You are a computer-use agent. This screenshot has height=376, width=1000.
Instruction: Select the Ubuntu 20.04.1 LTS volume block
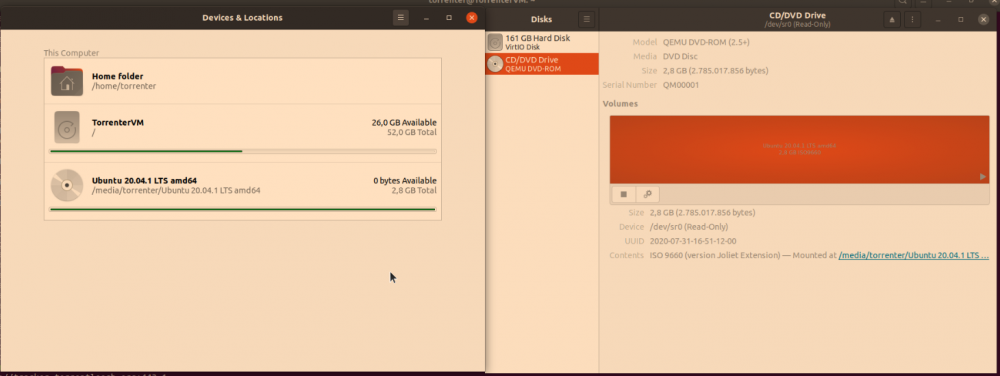[x=799, y=149]
